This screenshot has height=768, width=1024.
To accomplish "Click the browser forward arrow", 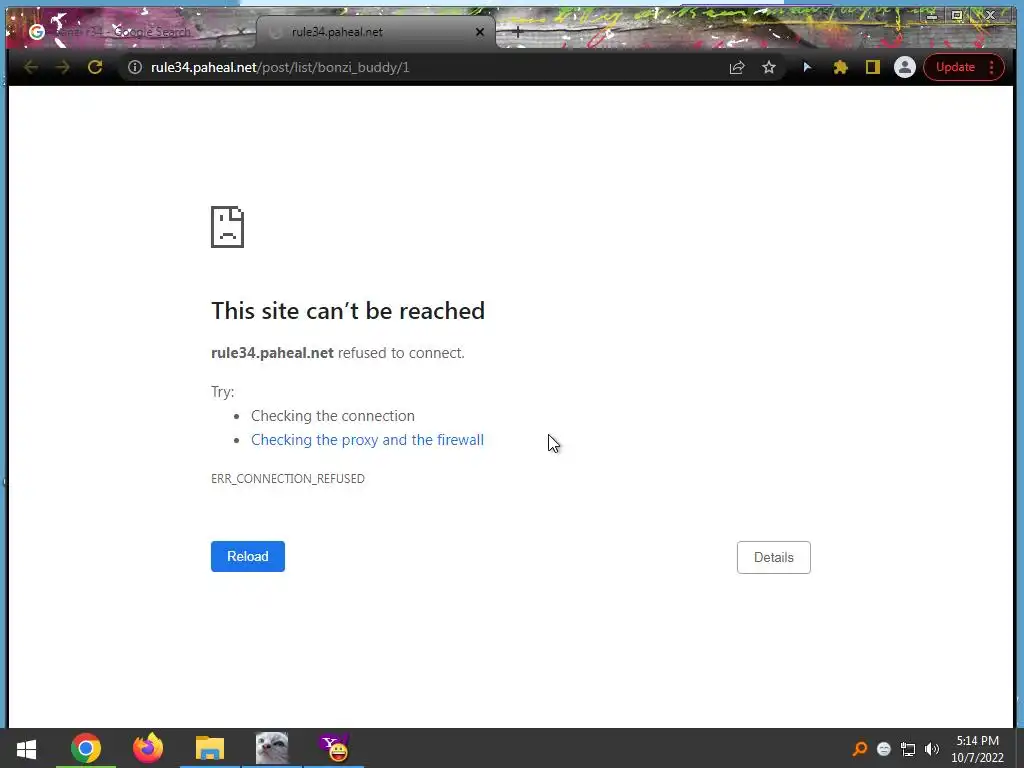I will click(63, 67).
